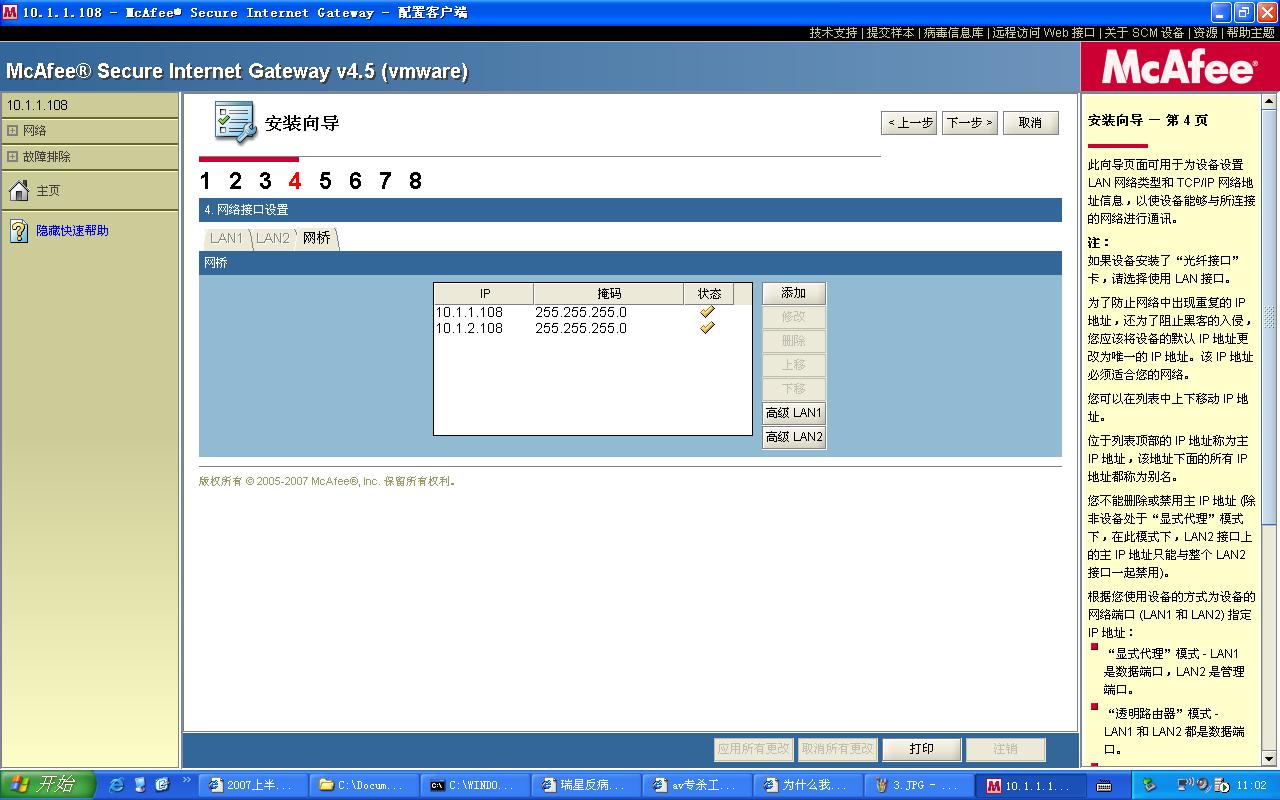Select the 网桥 tab

pyautogui.click(x=317, y=238)
